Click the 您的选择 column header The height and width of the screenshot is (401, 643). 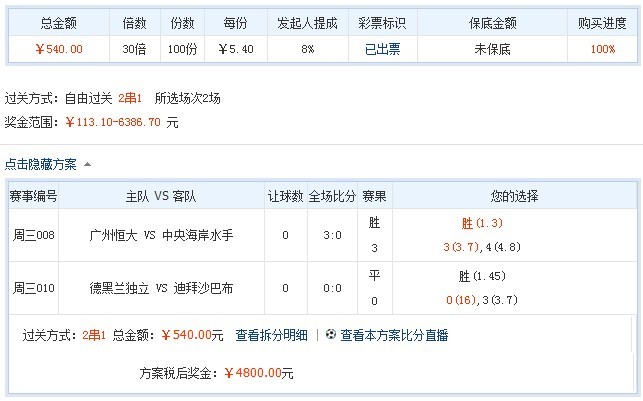[515, 196]
